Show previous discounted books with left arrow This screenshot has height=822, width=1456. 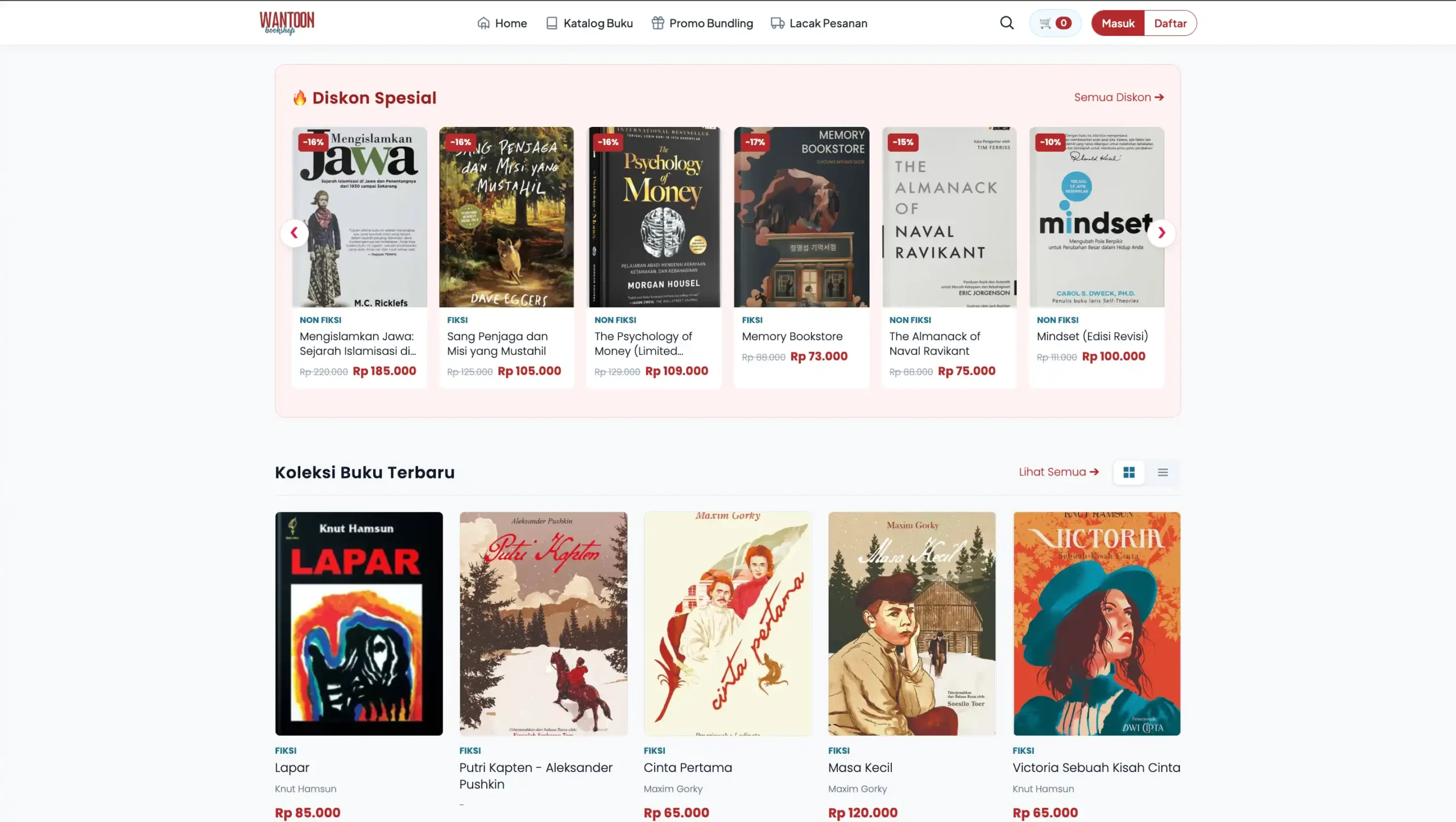pos(294,233)
